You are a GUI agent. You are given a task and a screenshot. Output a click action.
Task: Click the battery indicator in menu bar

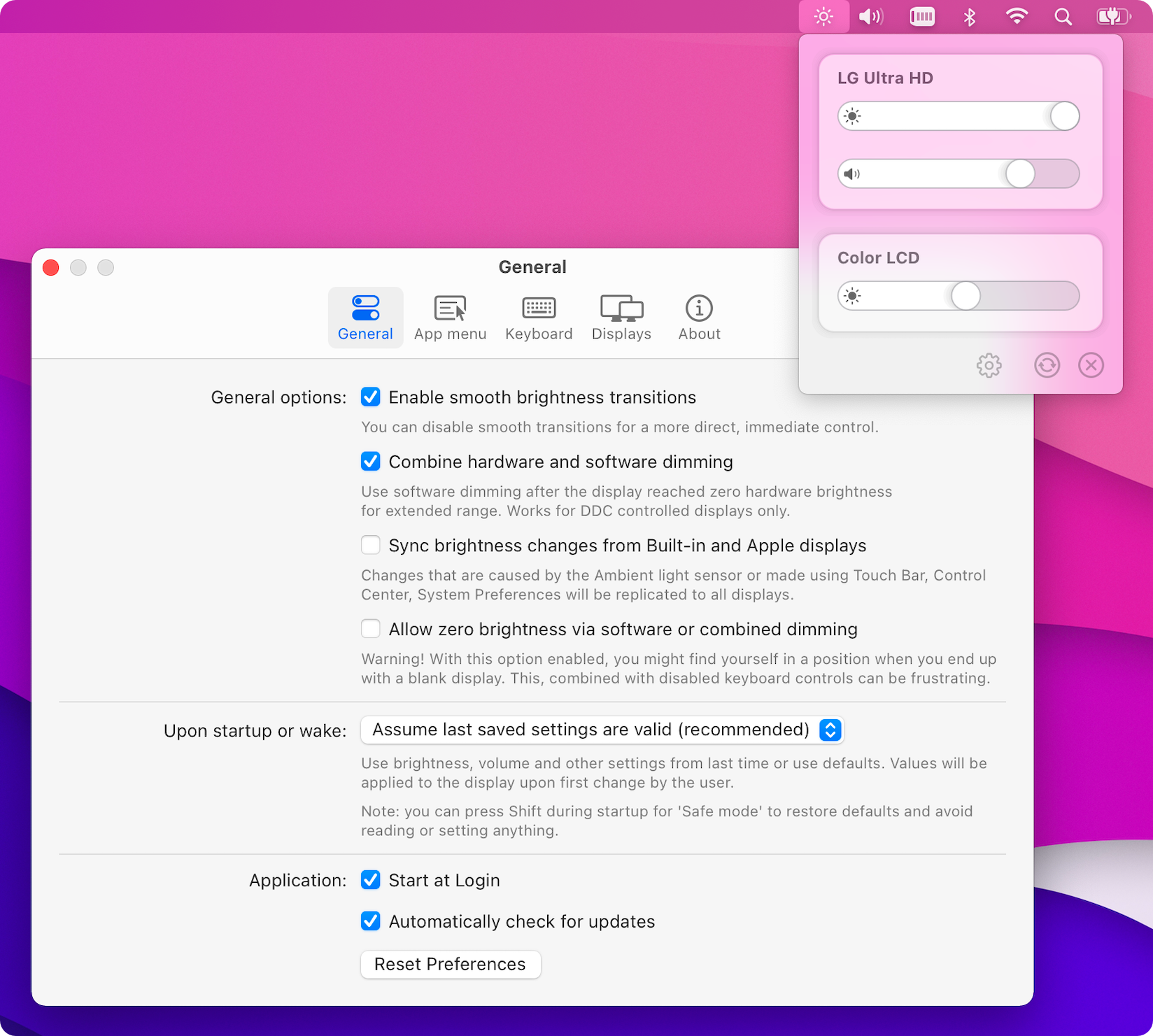tap(1112, 16)
